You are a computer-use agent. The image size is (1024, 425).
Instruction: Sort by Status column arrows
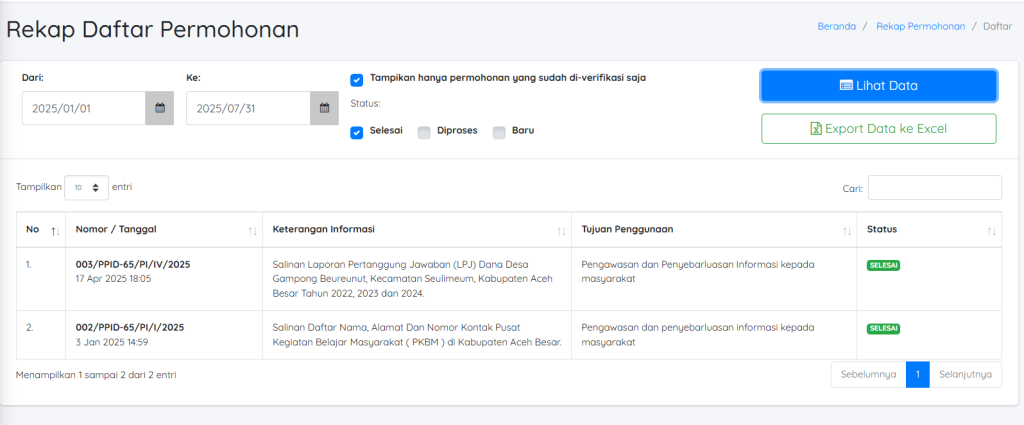(991, 230)
